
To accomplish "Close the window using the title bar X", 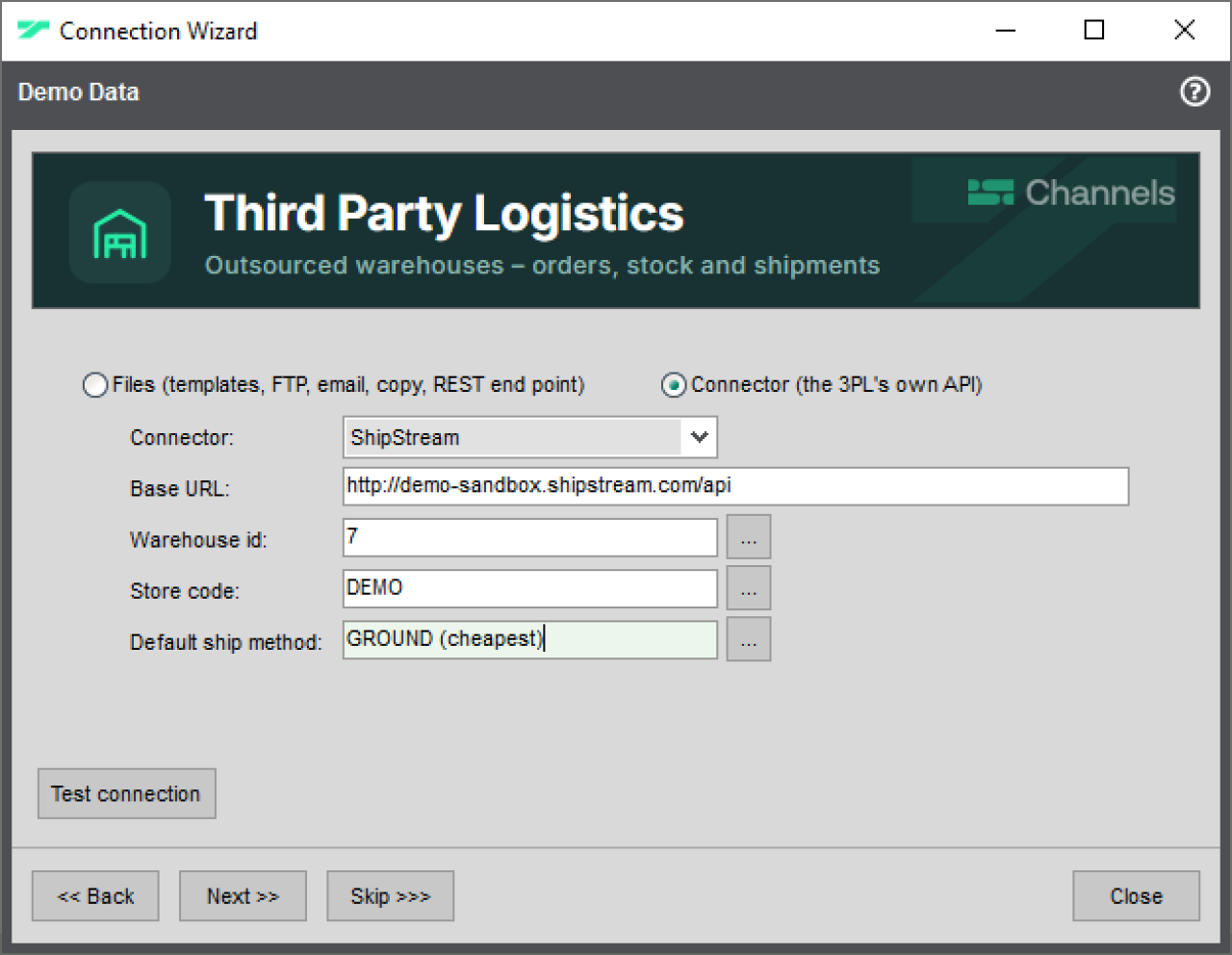I will click(1185, 31).
